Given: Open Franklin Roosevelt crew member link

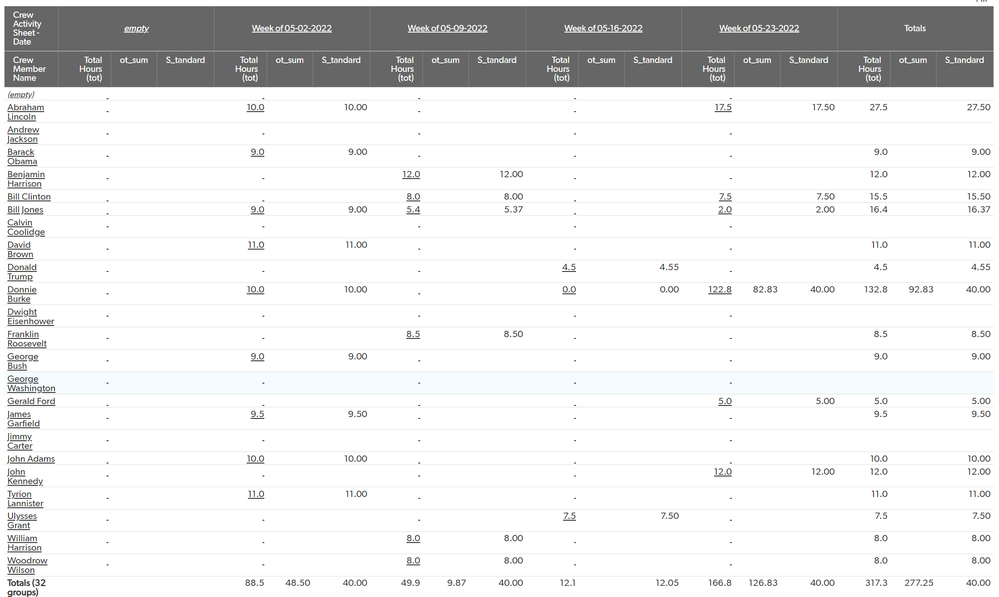Looking at the screenshot, I should 27,339.
